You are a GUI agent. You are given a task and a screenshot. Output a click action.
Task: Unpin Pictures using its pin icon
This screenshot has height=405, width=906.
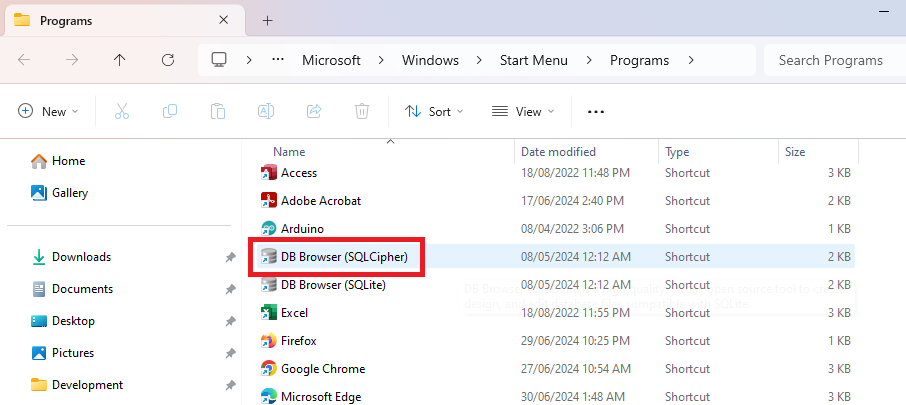pos(230,353)
